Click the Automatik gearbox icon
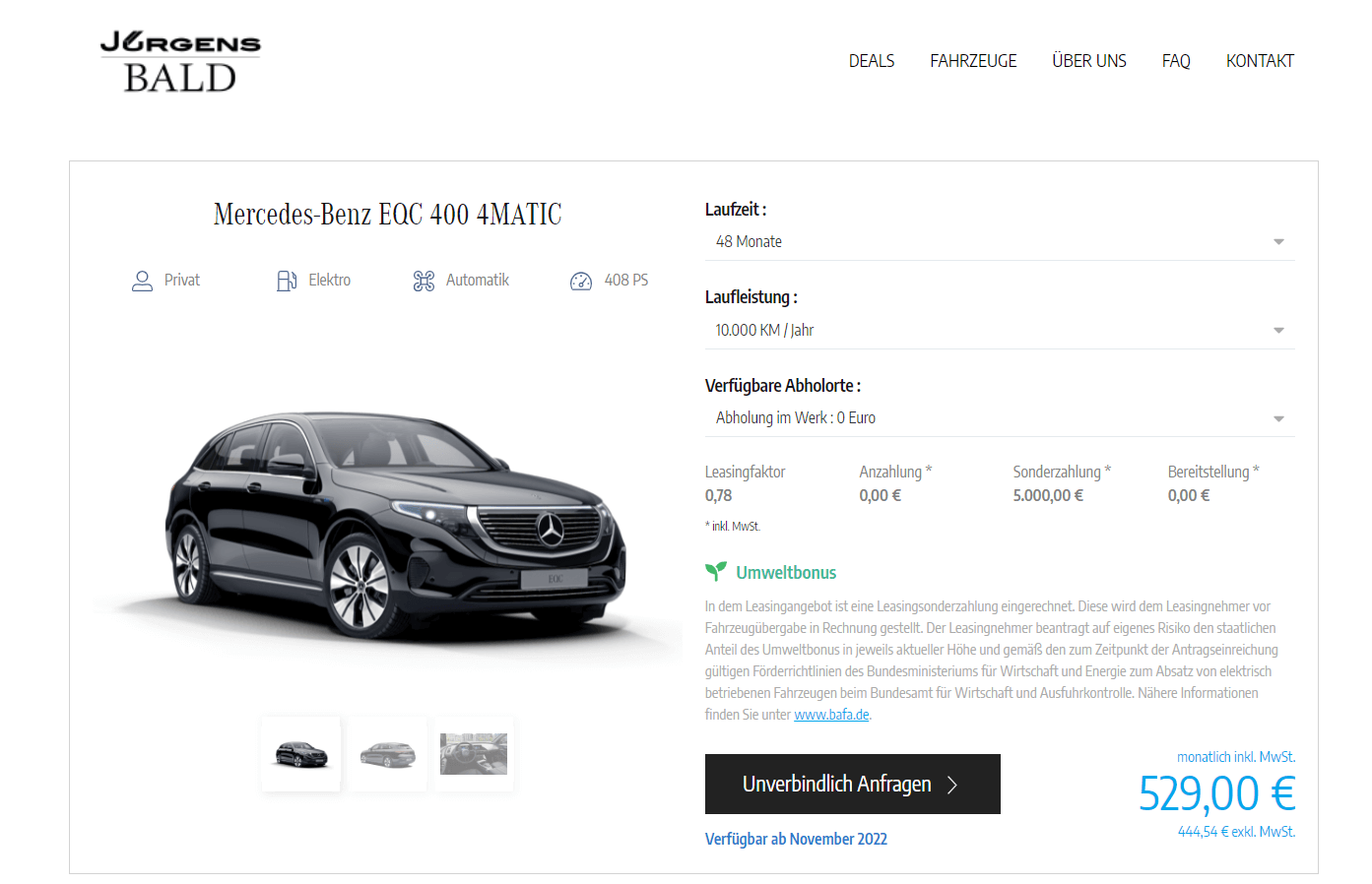Viewport: 1372px width, 884px height. pyautogui.click(x=424, y=282)
